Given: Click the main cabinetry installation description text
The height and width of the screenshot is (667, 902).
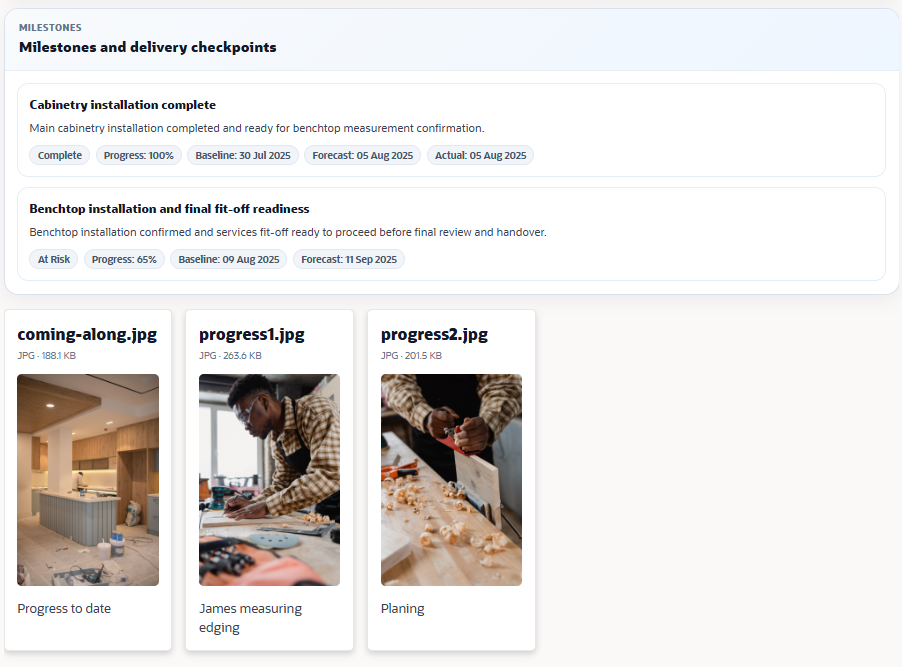Looking at the screenshot, I should click(257, 128).
